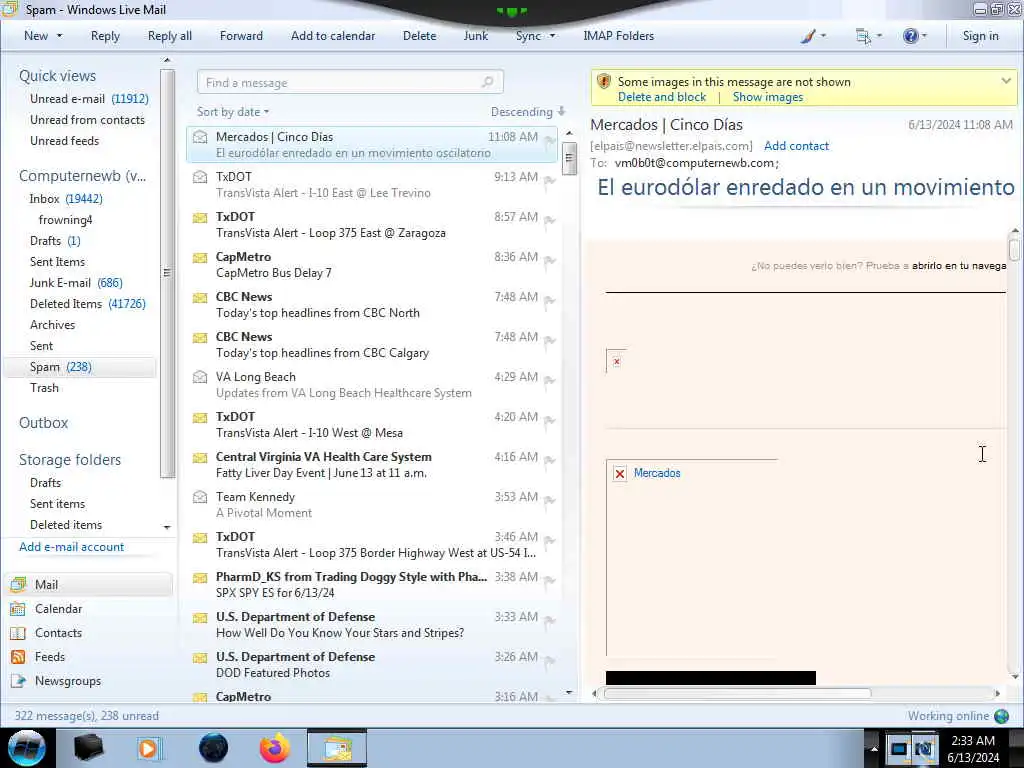Click Delete and block link
The height and width of the screenshot is (768, 1024).
662,97
